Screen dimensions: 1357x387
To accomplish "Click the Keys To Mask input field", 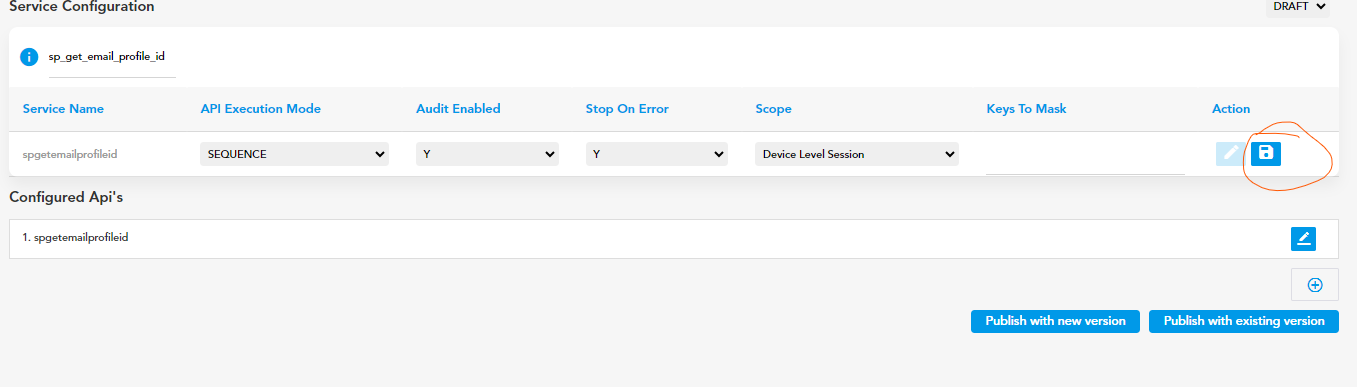I will click(1085, 158).
